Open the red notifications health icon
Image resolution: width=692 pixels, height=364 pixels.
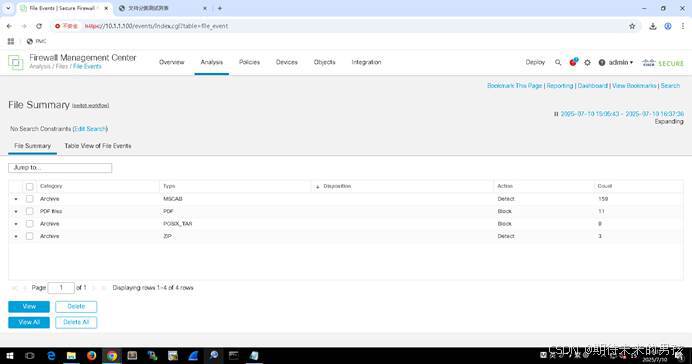(573, 62)
